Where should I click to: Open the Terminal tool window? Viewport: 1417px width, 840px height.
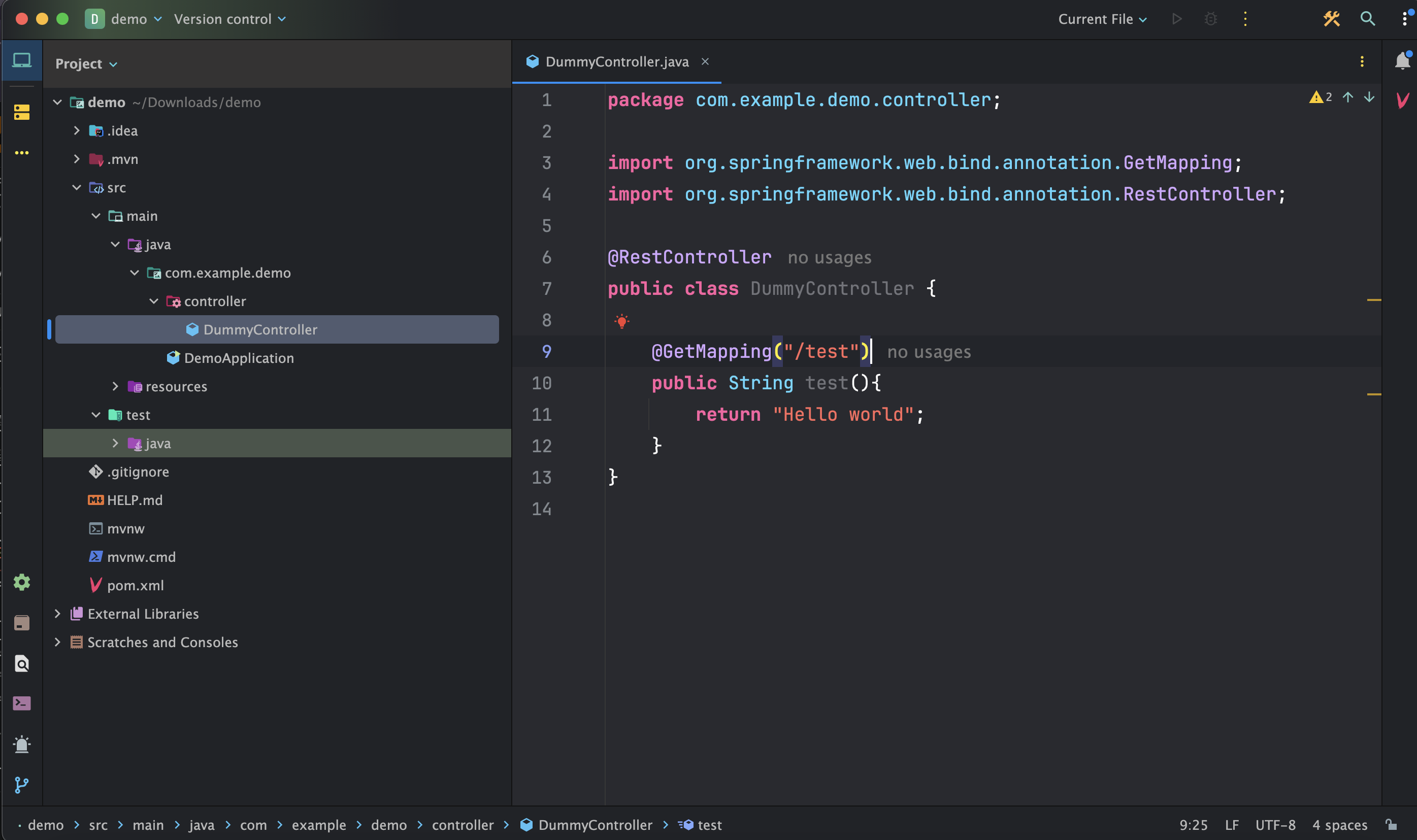[21, 703]
